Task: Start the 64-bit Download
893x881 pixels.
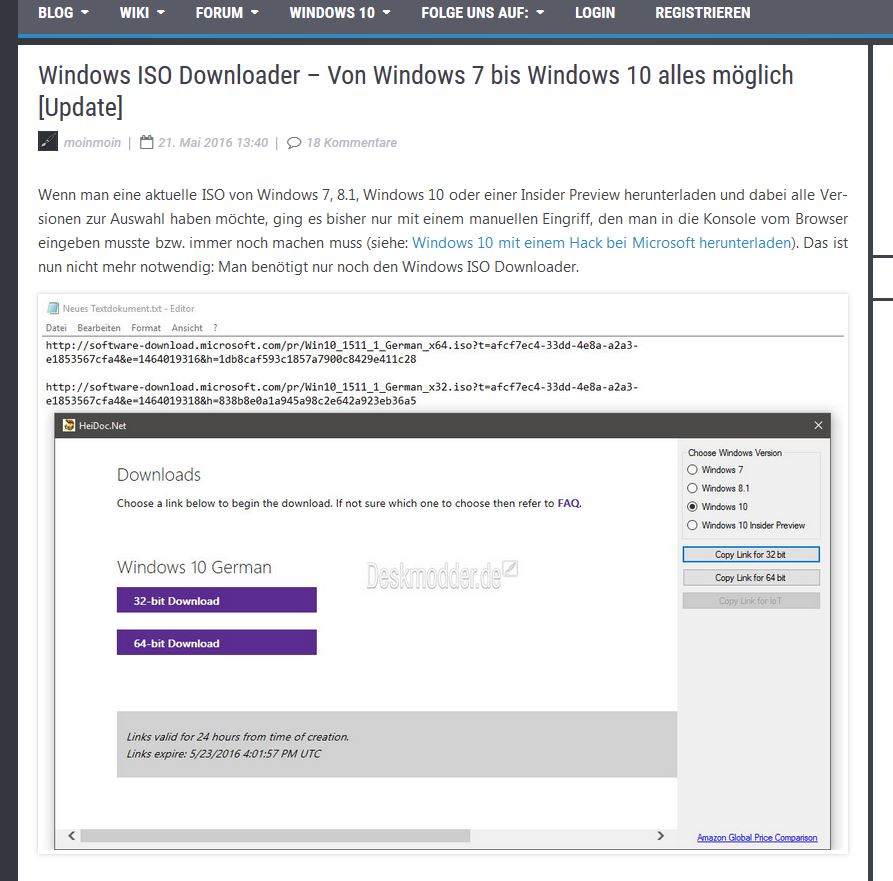Action: (216, 642)
